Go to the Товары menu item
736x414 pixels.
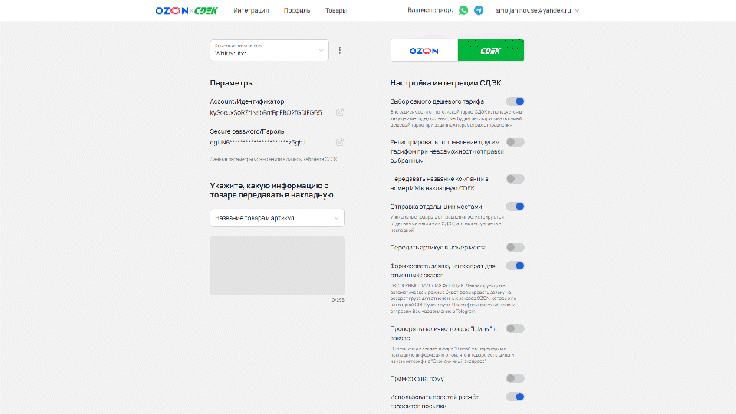[336, 10]
